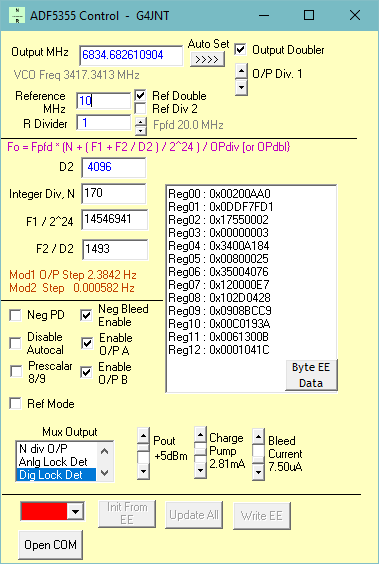Increase Charge Pump current up arrow
The height and width of the screenshot is (564, 379).
click(x=200, y=435)
